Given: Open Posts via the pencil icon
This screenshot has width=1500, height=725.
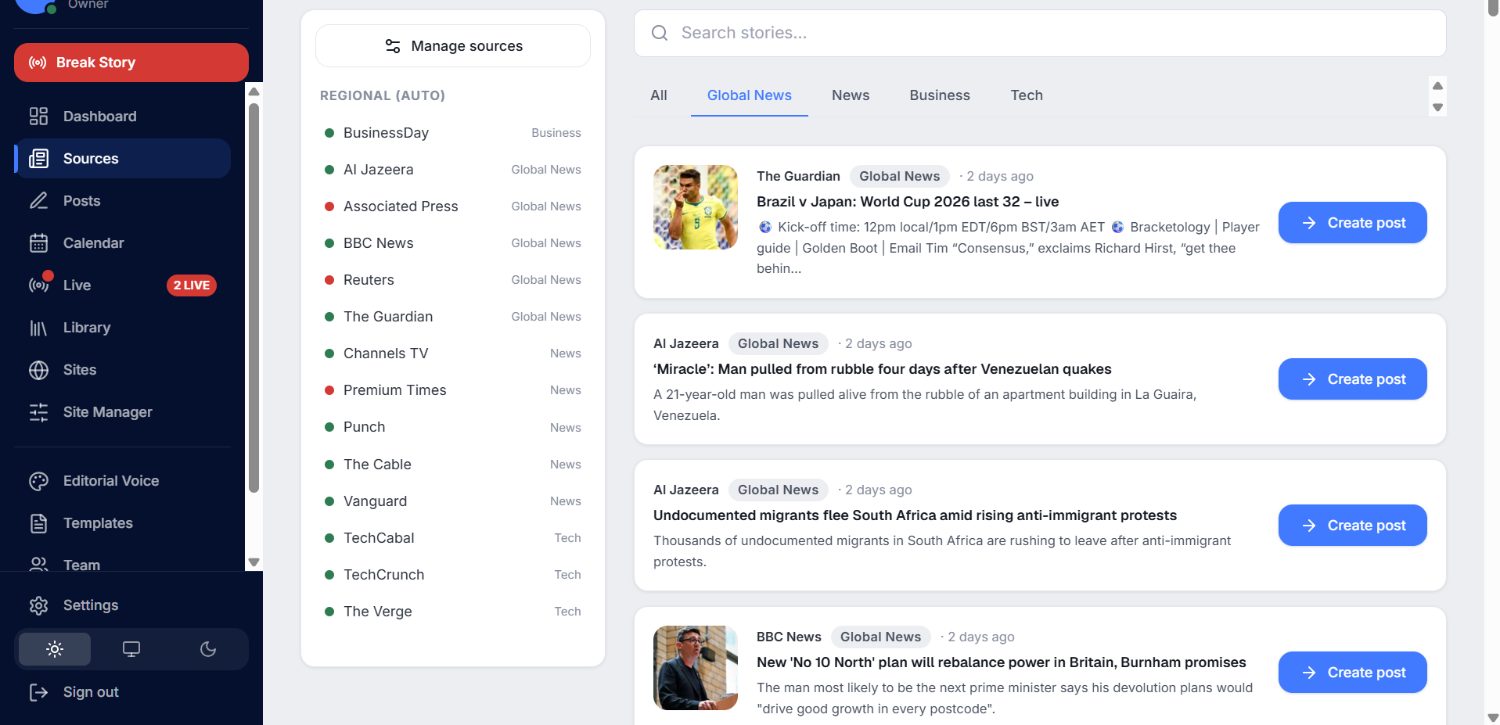Looking at the screenshot, I should 39,201.
